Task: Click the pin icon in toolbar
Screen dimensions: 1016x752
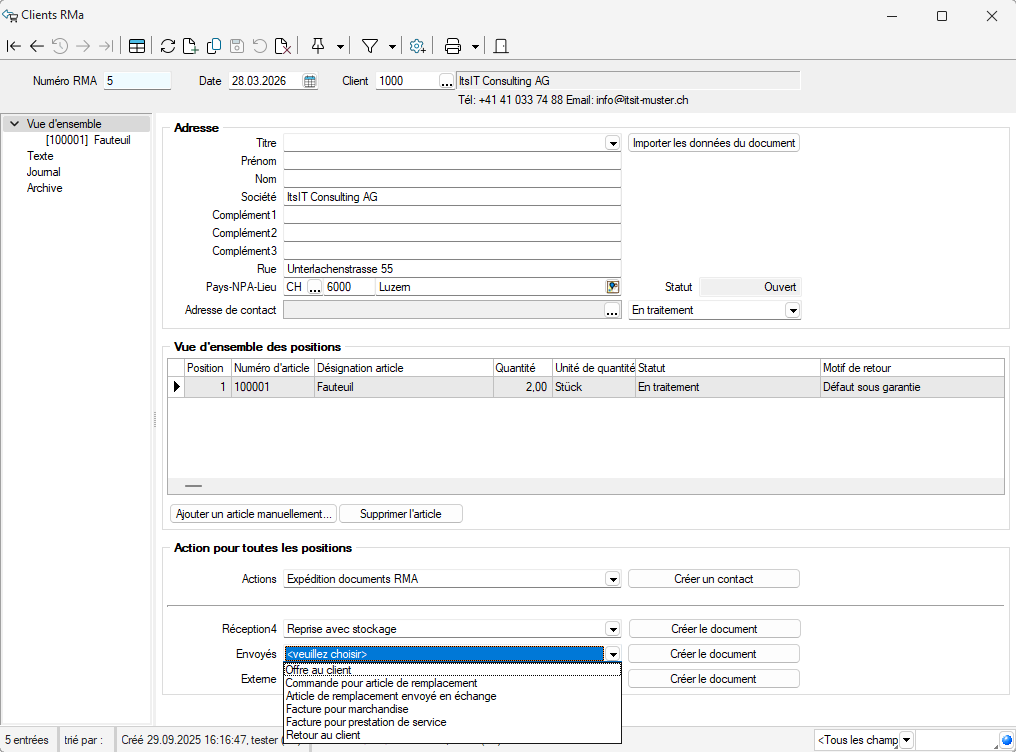Action: [x=318, y=46]
